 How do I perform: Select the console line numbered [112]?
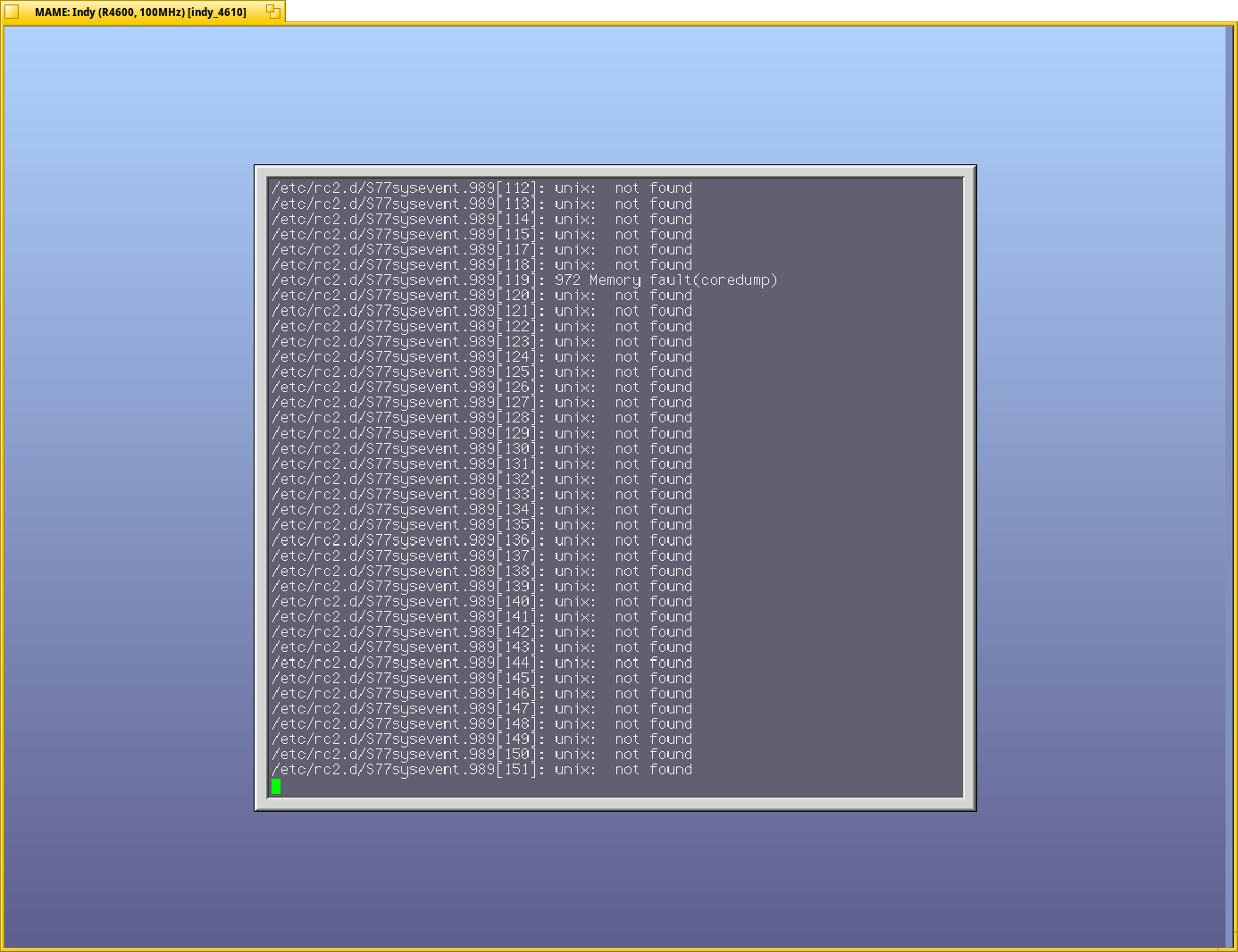point(482,188)
